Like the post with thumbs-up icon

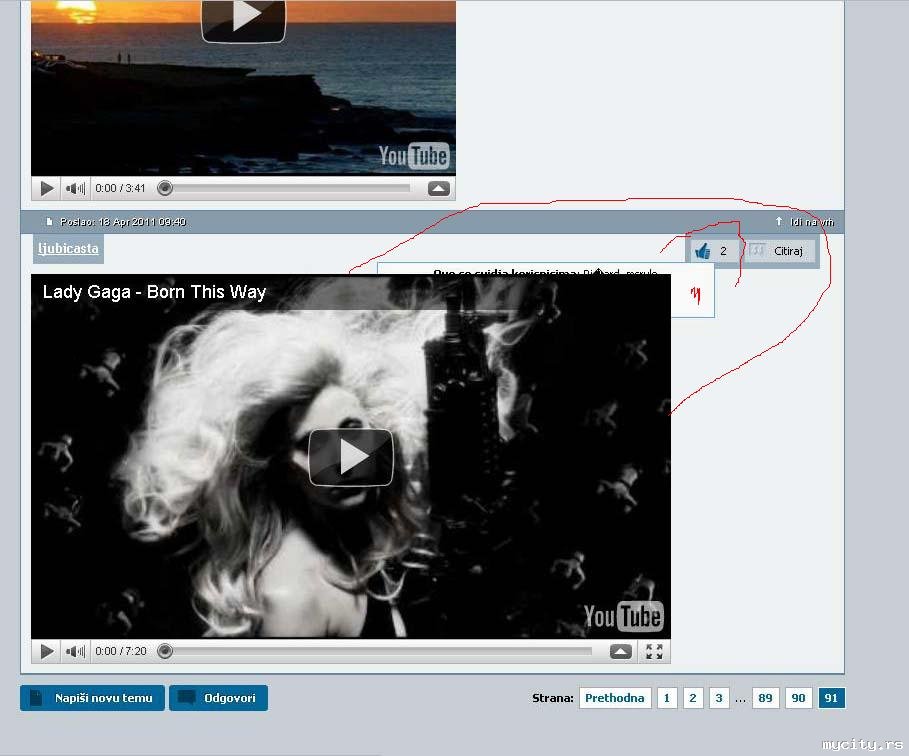703,251
